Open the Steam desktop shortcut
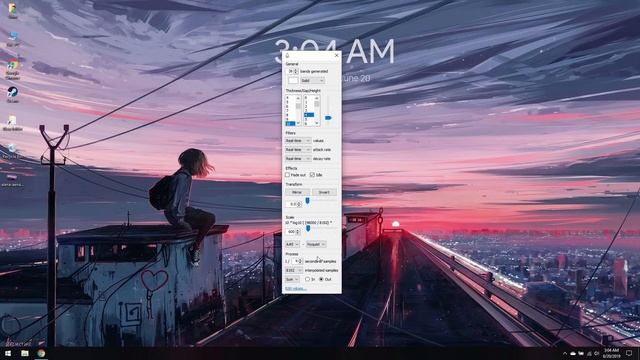This screenshot has width=640, height=360. [12, 95]
